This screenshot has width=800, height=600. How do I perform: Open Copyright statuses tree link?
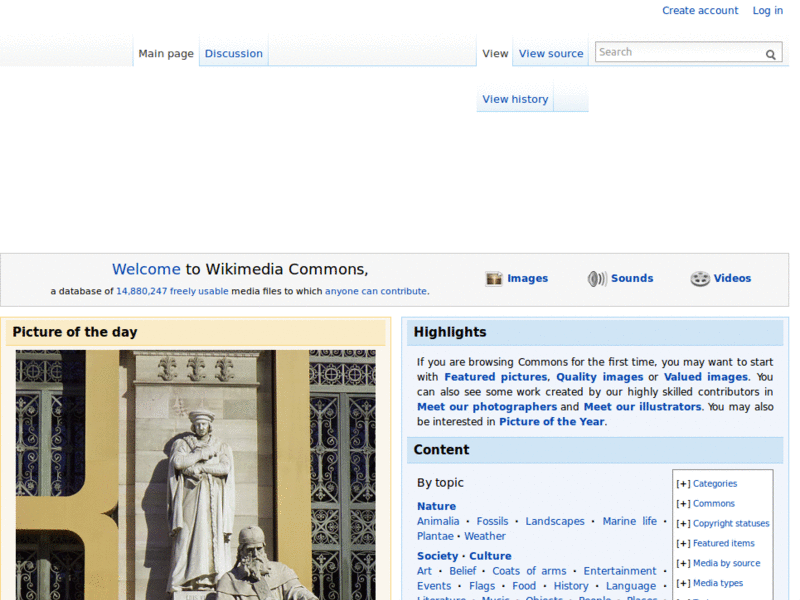point(731,523)
